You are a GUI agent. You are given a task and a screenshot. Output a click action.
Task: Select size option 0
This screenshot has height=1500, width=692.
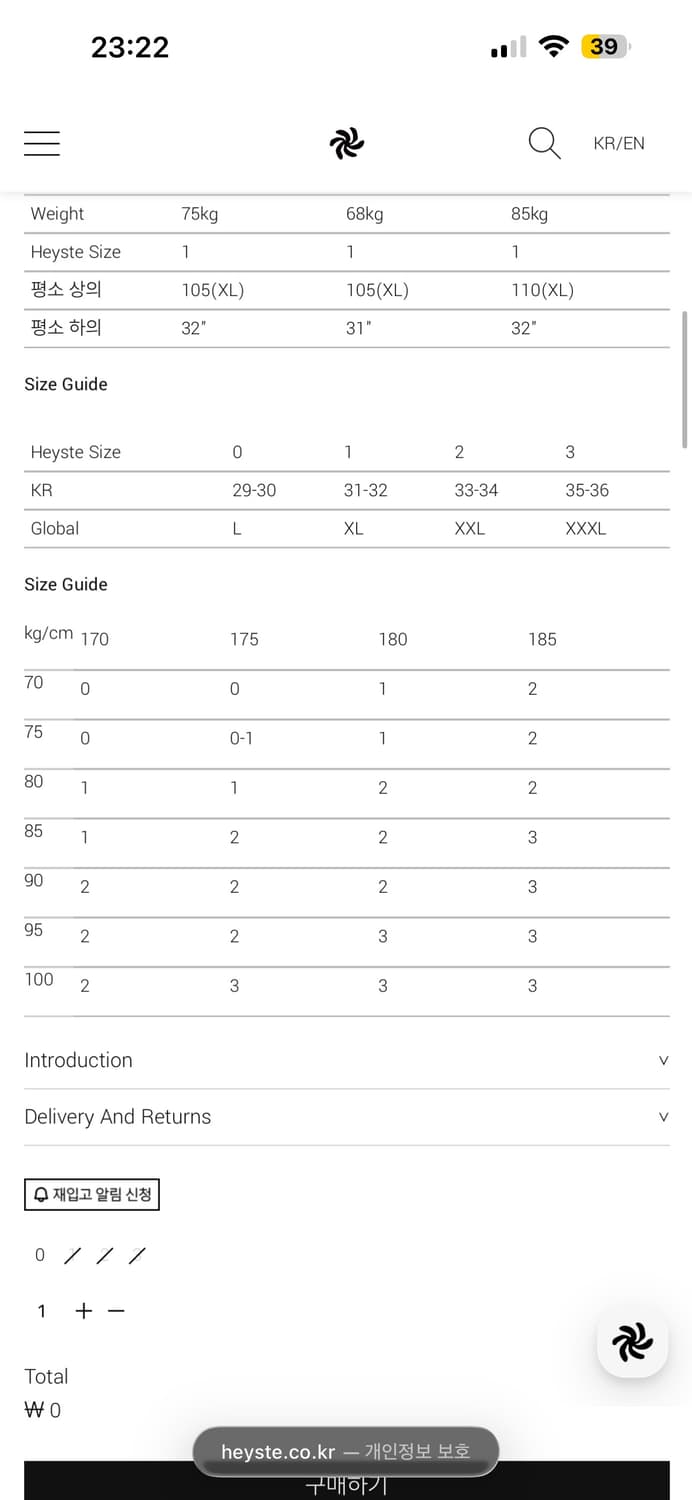(x=40, y=1255)
